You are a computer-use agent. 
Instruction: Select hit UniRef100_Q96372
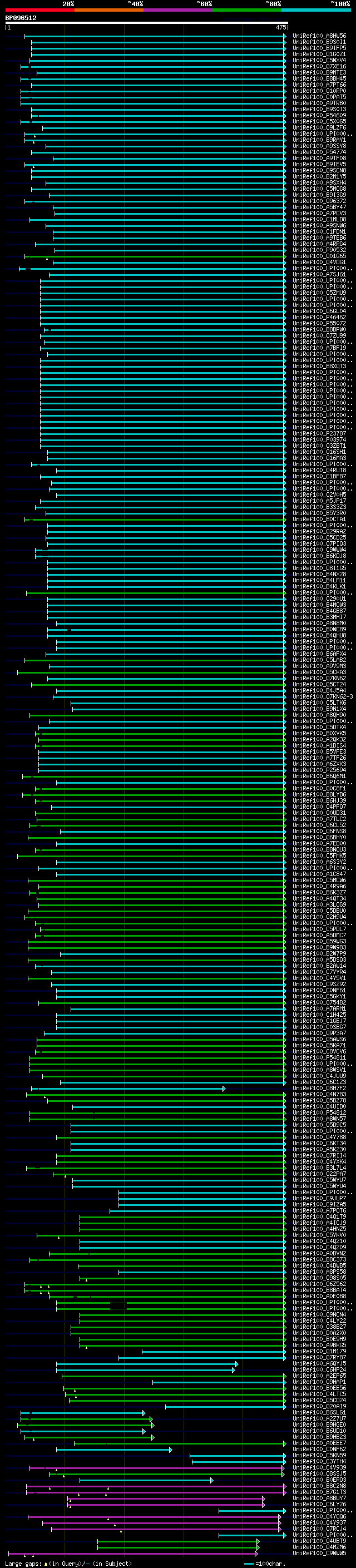point(319,201)
